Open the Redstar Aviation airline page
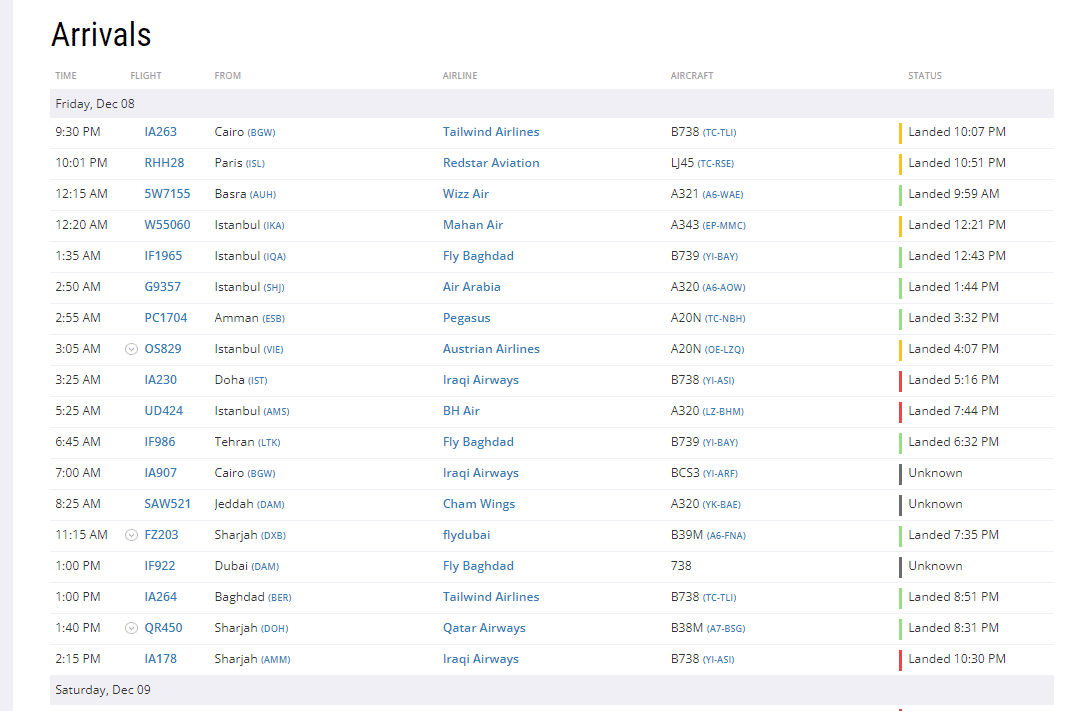 pos(491,163)
